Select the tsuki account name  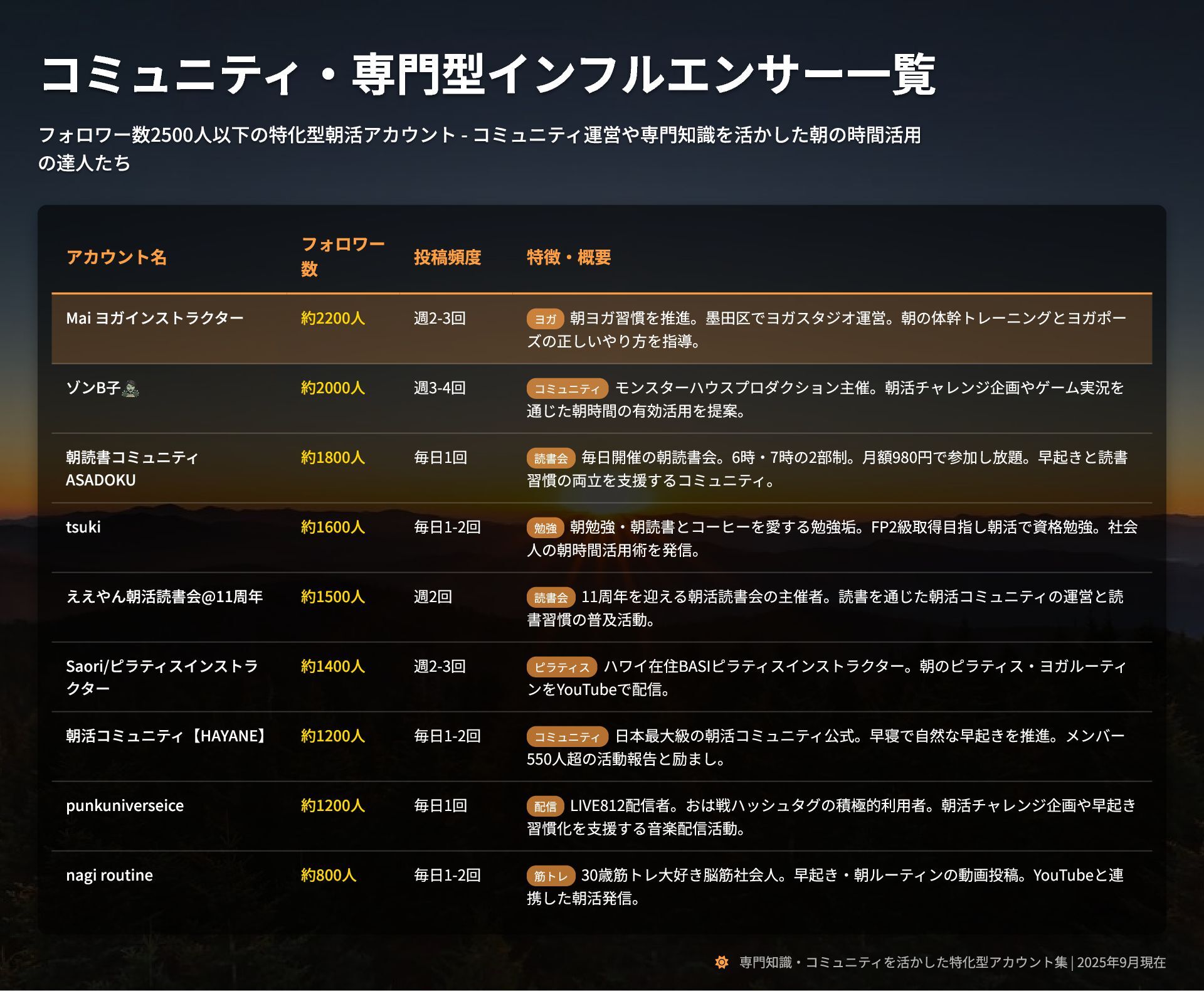pos(83,527)
